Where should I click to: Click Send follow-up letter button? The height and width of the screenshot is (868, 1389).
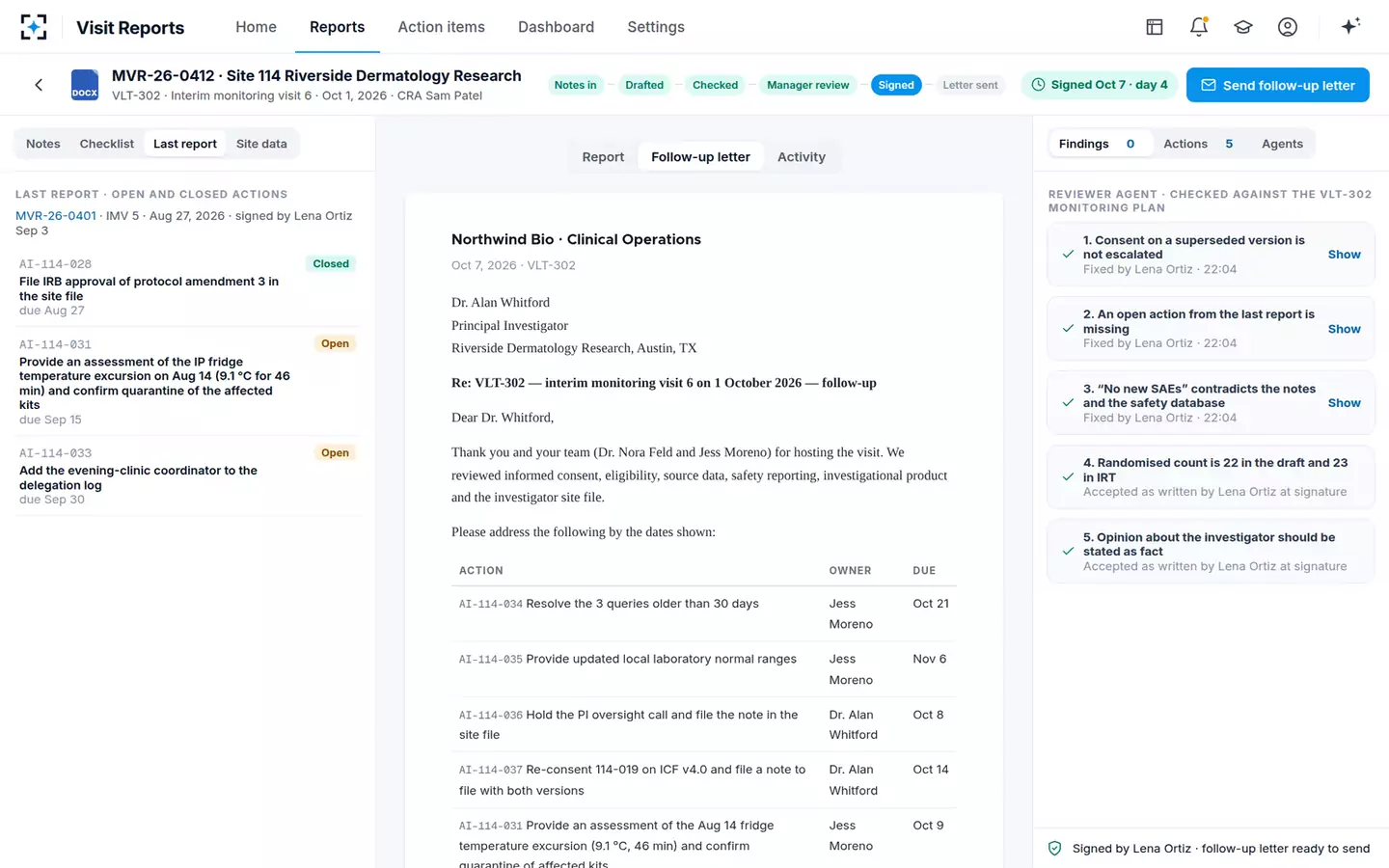(x=1278, y=85)
